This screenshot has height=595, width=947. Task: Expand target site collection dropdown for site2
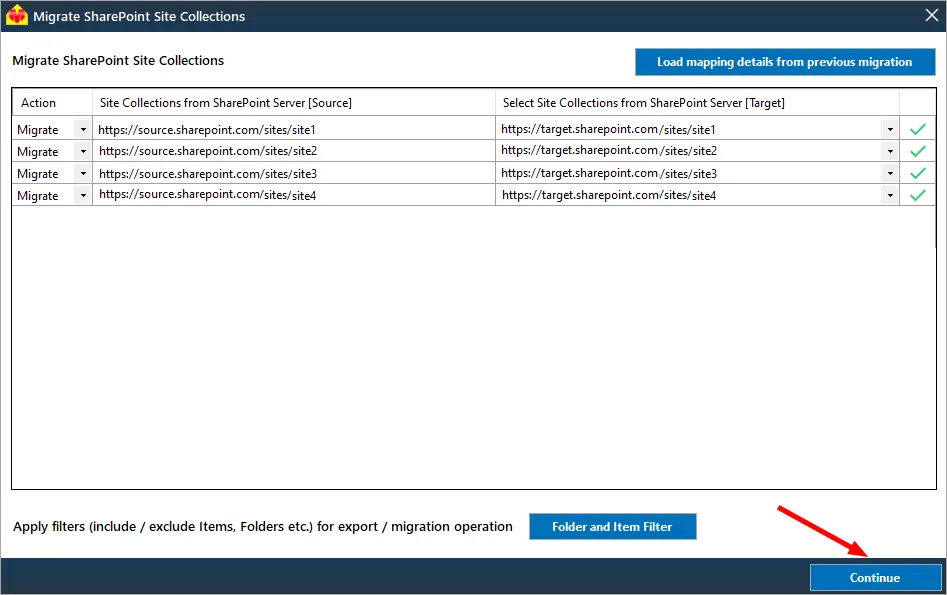pyautogui.click(x=890, y=151)
